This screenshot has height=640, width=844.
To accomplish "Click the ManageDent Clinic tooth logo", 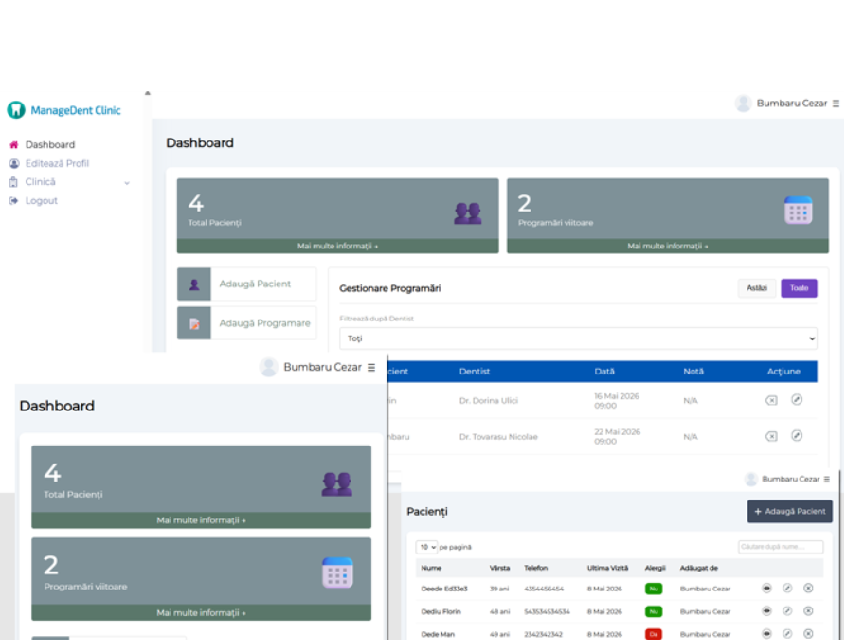I will pos(16,110).
